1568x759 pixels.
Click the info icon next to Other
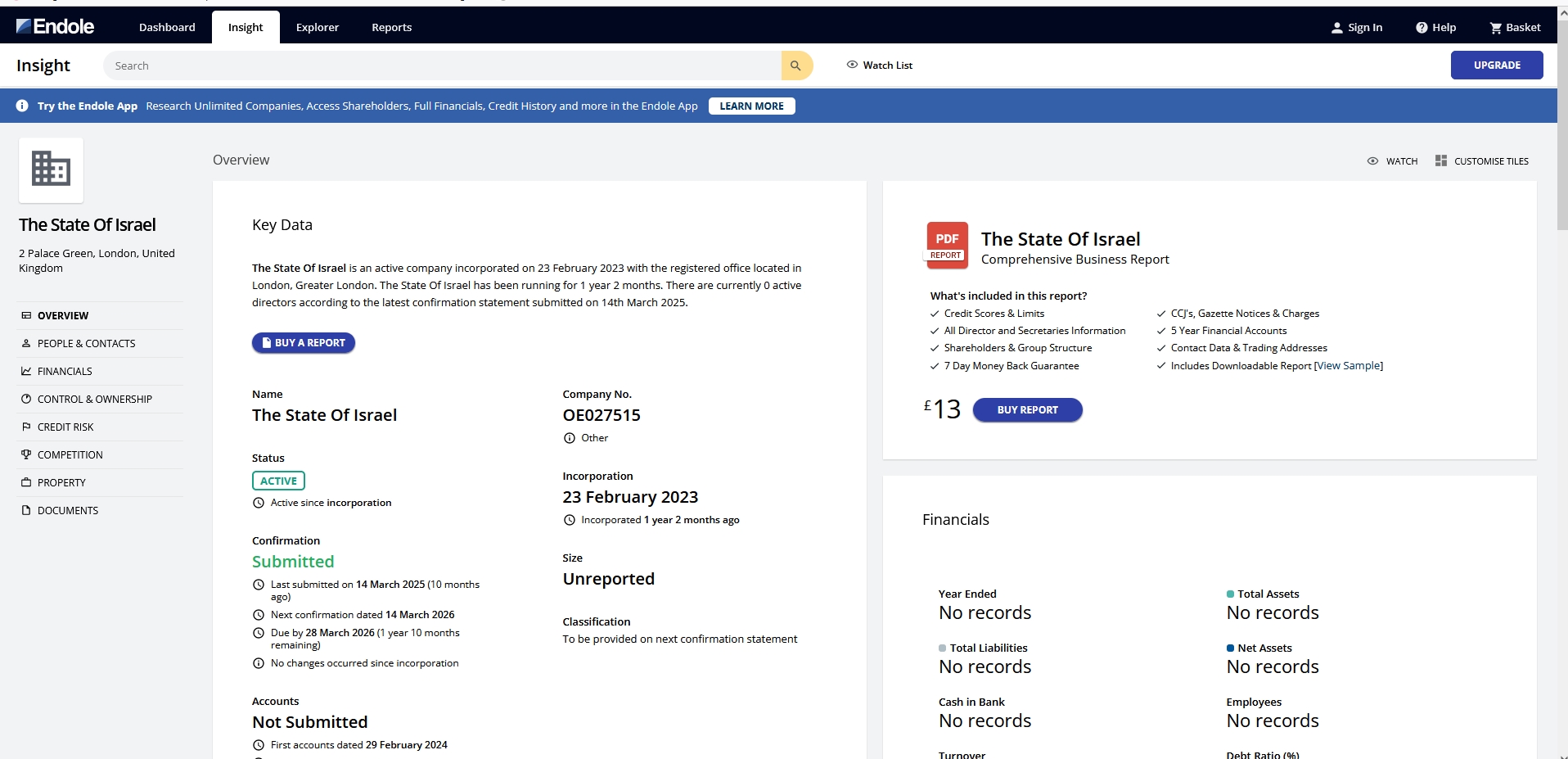point(570,438)
